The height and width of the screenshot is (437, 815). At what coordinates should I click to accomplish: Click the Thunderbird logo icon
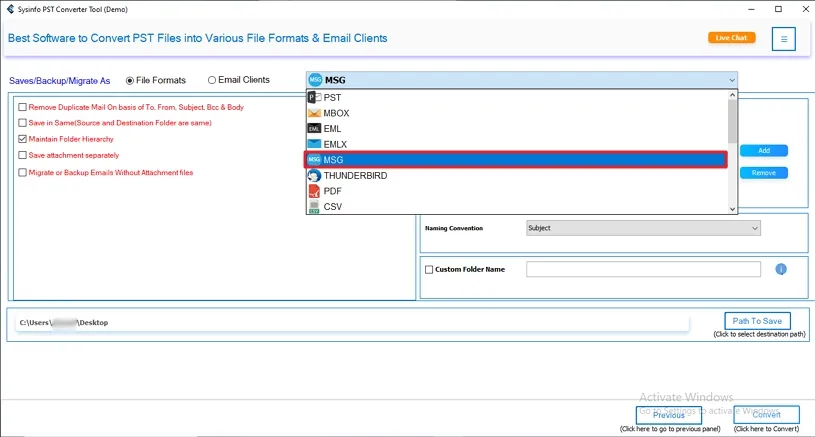(314, 176)
